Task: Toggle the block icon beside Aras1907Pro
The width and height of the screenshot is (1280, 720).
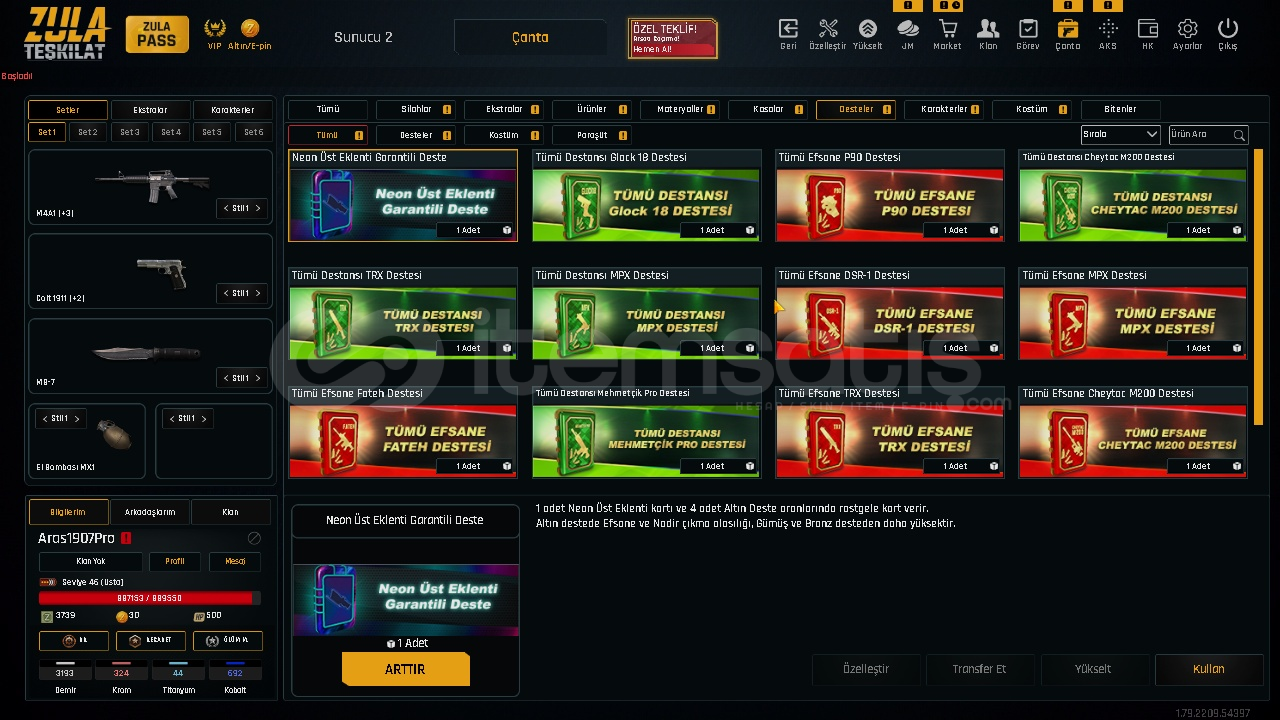Action: pyautogui.click(x=254, y=538)
